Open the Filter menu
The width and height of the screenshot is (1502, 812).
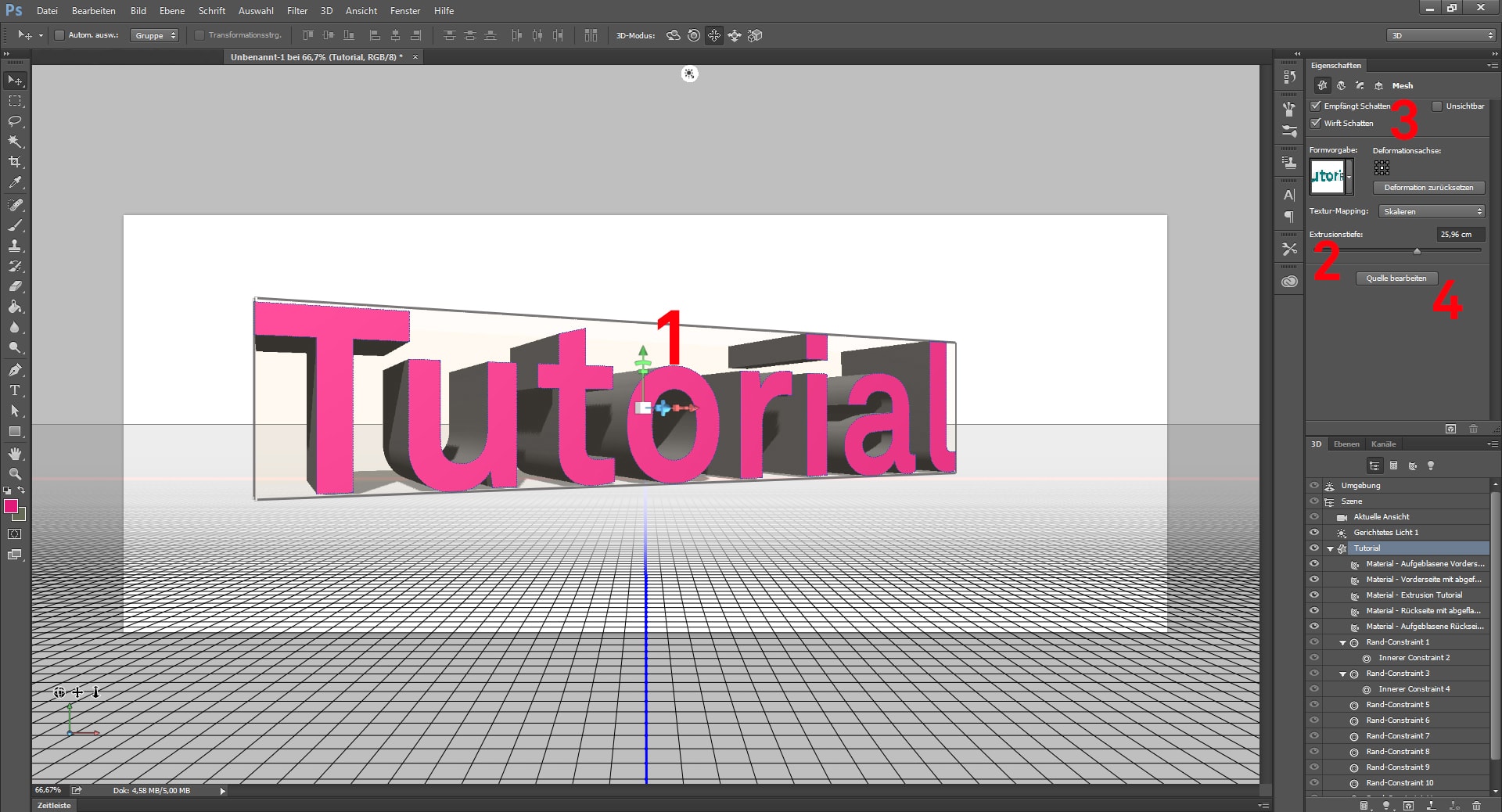click(x=297, y=11)
